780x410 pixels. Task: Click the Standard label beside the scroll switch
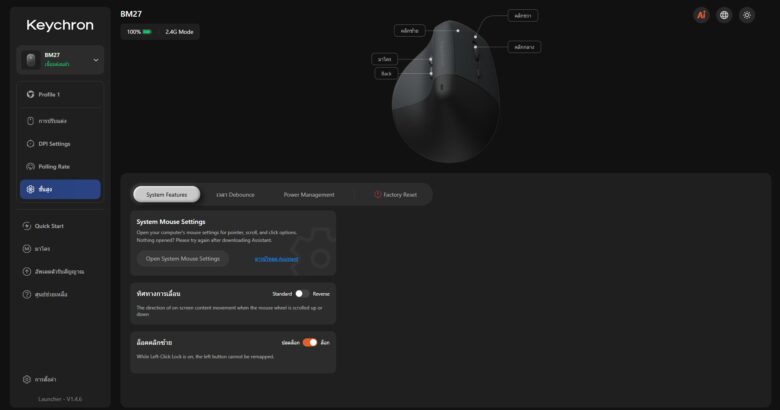pyautogui.click(x=282, y=294)
